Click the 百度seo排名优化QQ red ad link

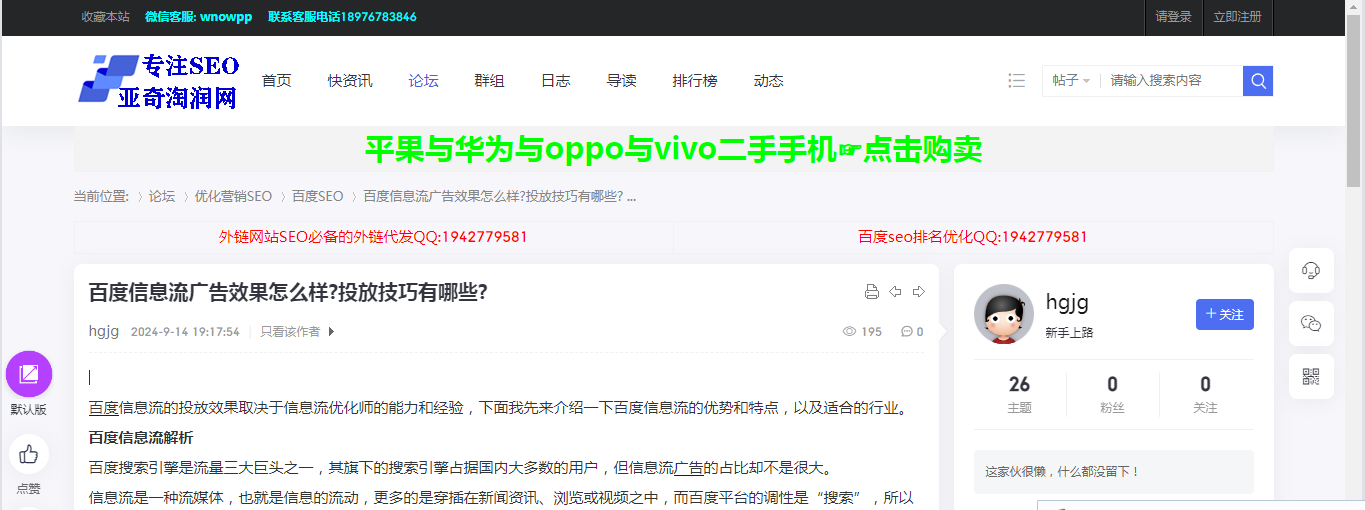(x=973, y=237)
